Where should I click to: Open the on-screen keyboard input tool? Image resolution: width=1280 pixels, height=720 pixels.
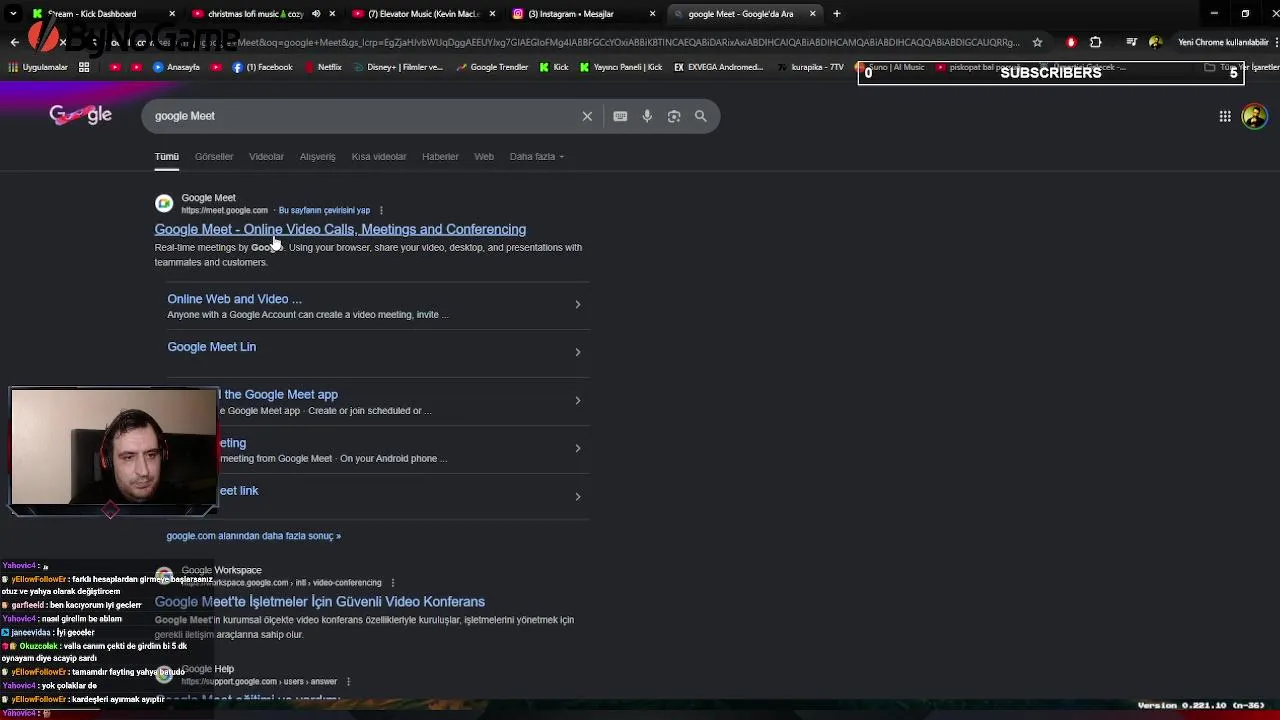(x=620, y=116)
